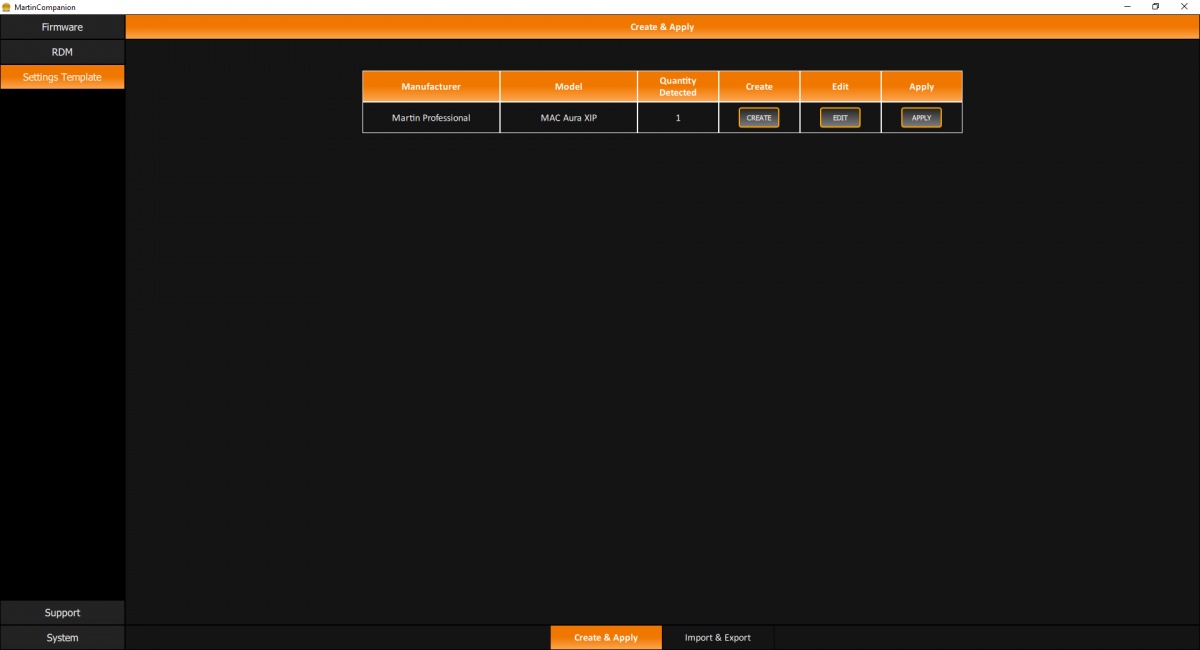Click the Create column header
Viewport: 1200px width, 650px height.
click(x=759, y=86)
